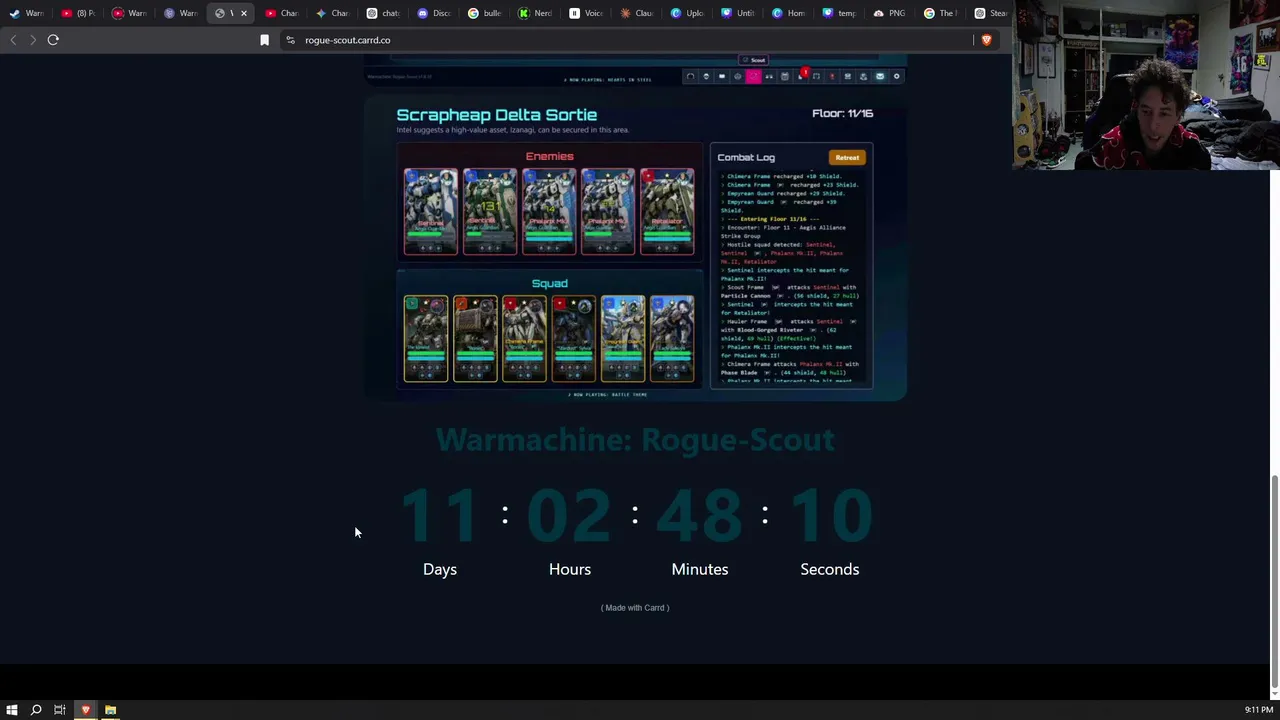
Task: Open the "Made with Carrd" link
Action: click(635, 608)
